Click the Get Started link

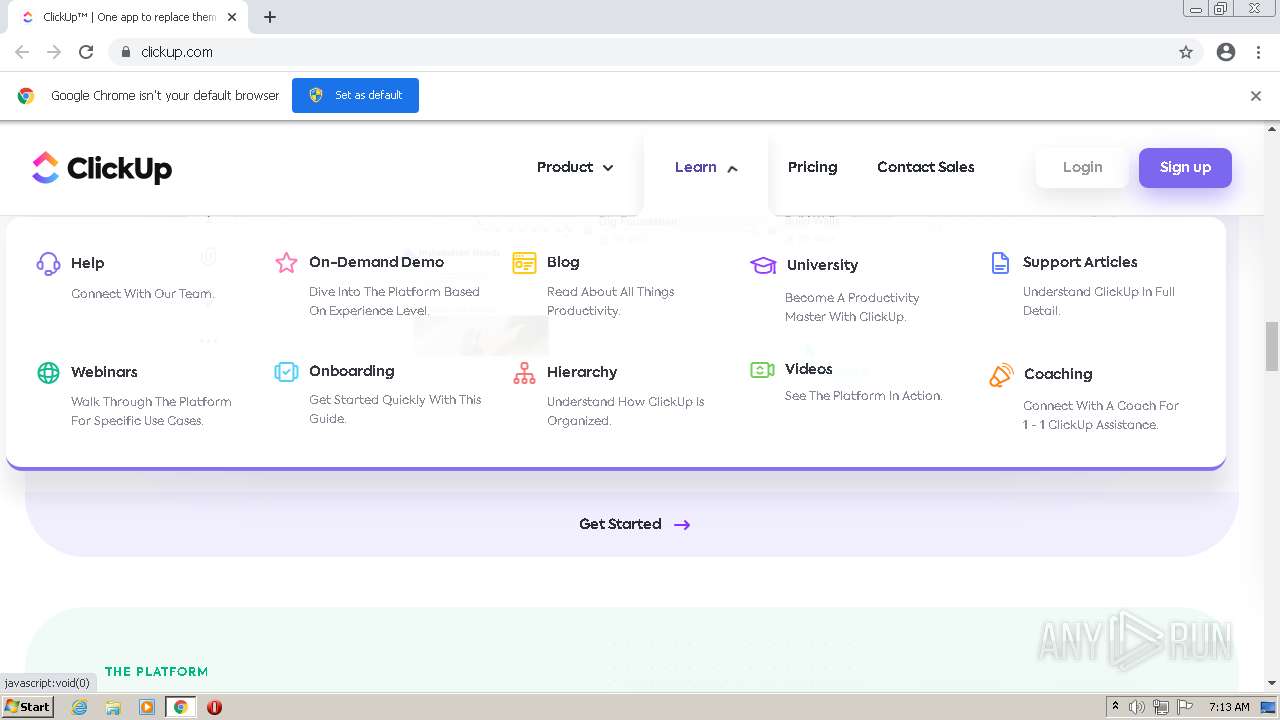pos(635,524)
